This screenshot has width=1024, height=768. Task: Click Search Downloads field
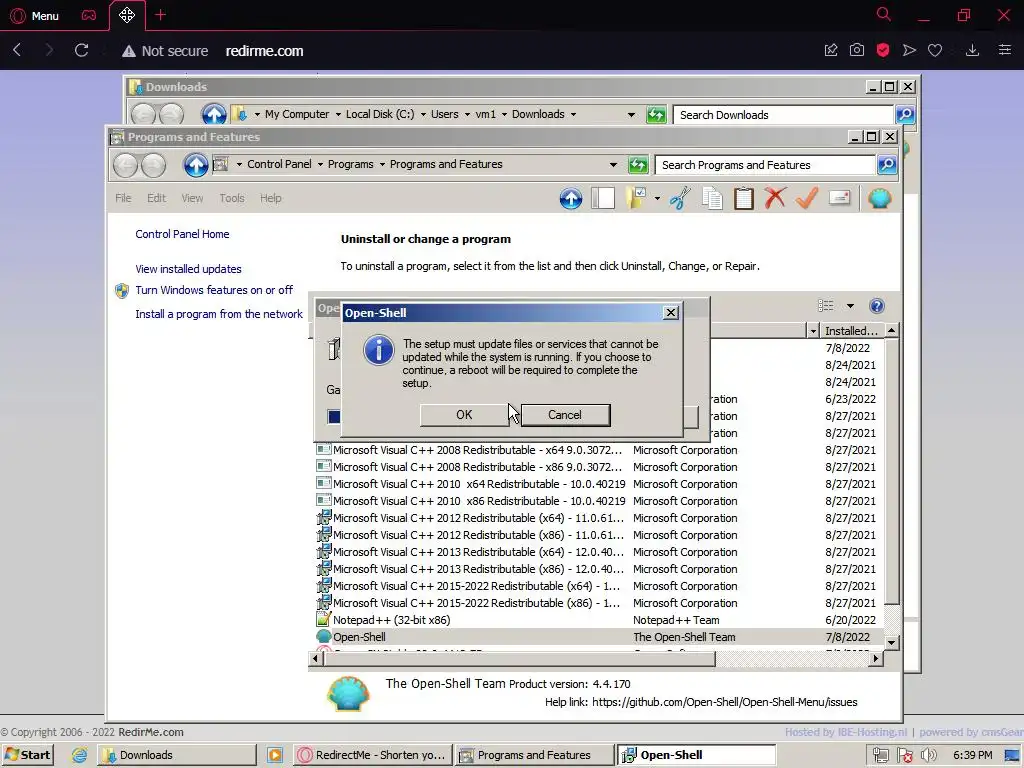(x=783, y=115)
